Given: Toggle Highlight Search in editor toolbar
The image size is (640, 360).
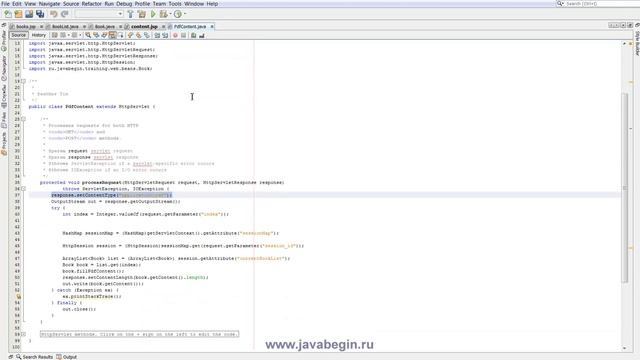Looking at the screenshot, I should point(112,36).
